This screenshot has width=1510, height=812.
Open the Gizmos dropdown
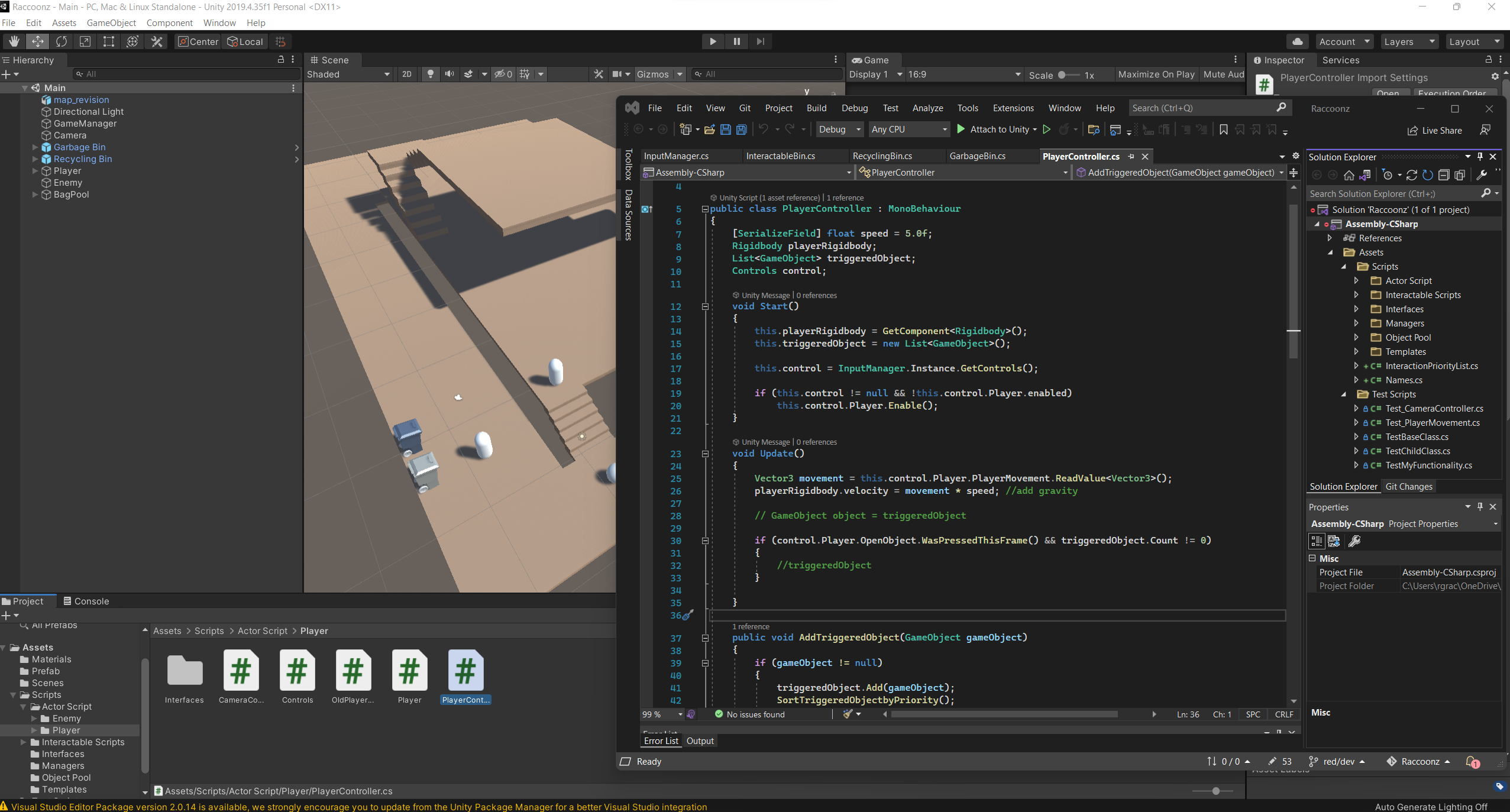659,74
